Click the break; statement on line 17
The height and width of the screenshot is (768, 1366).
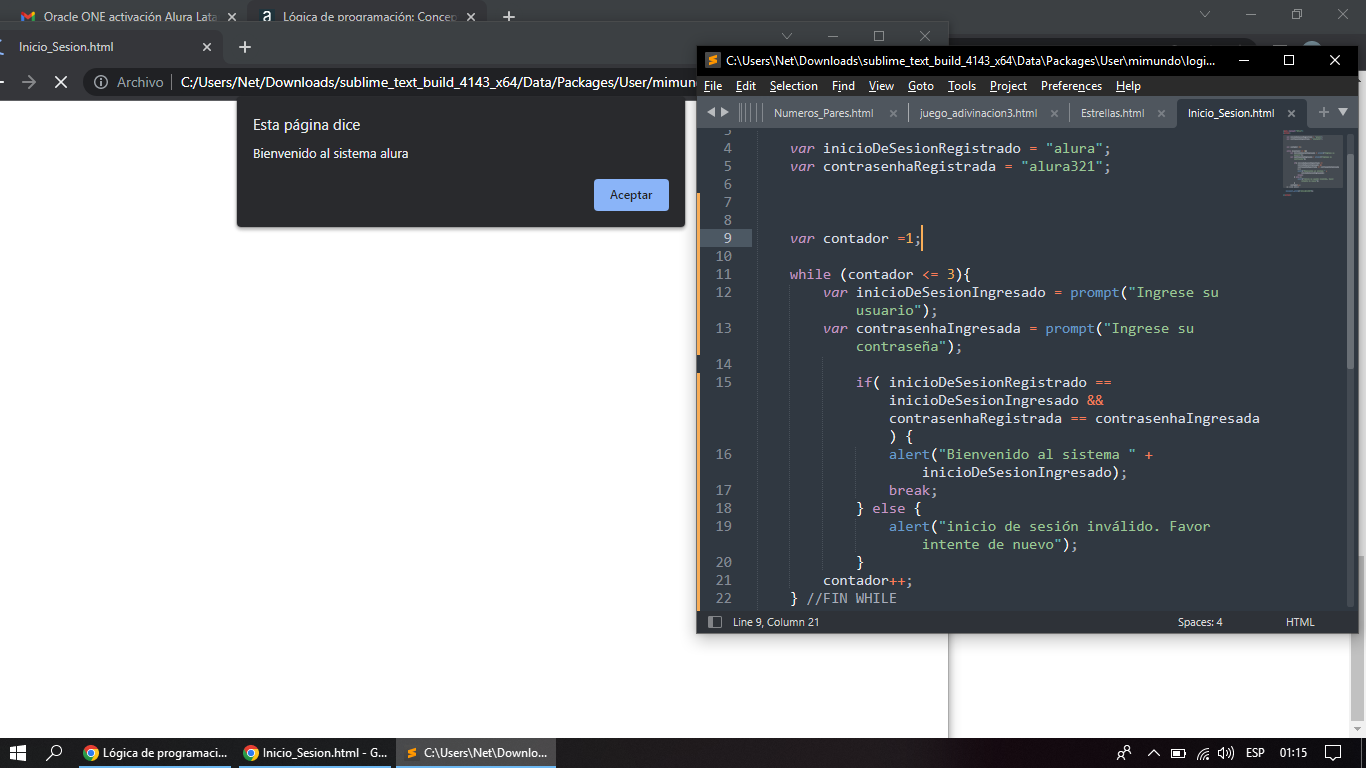(913, 490)
